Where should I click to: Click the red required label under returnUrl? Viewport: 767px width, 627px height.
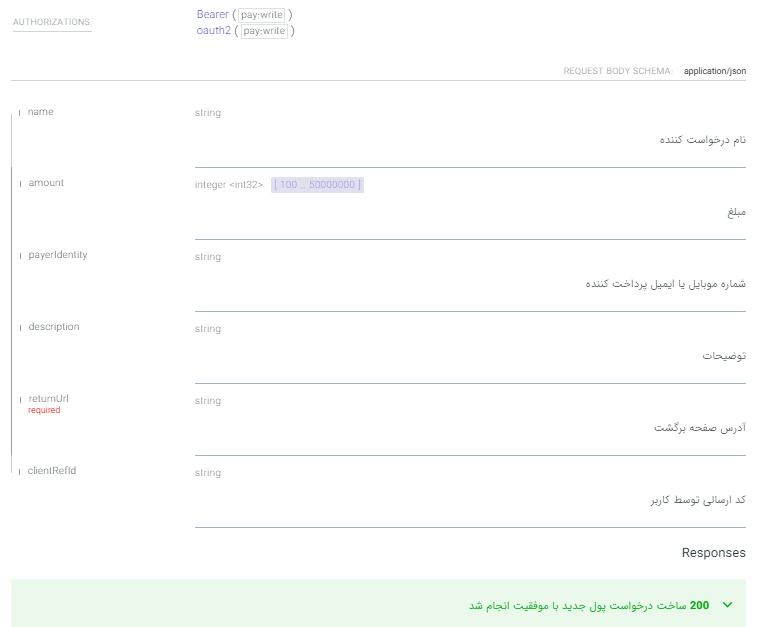pos(44,410)
